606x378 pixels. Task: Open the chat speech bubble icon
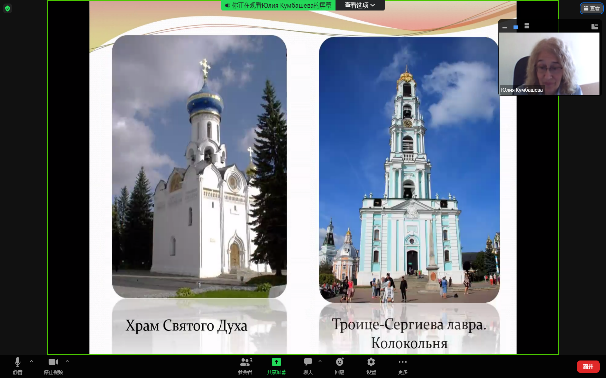pos(308,362)
